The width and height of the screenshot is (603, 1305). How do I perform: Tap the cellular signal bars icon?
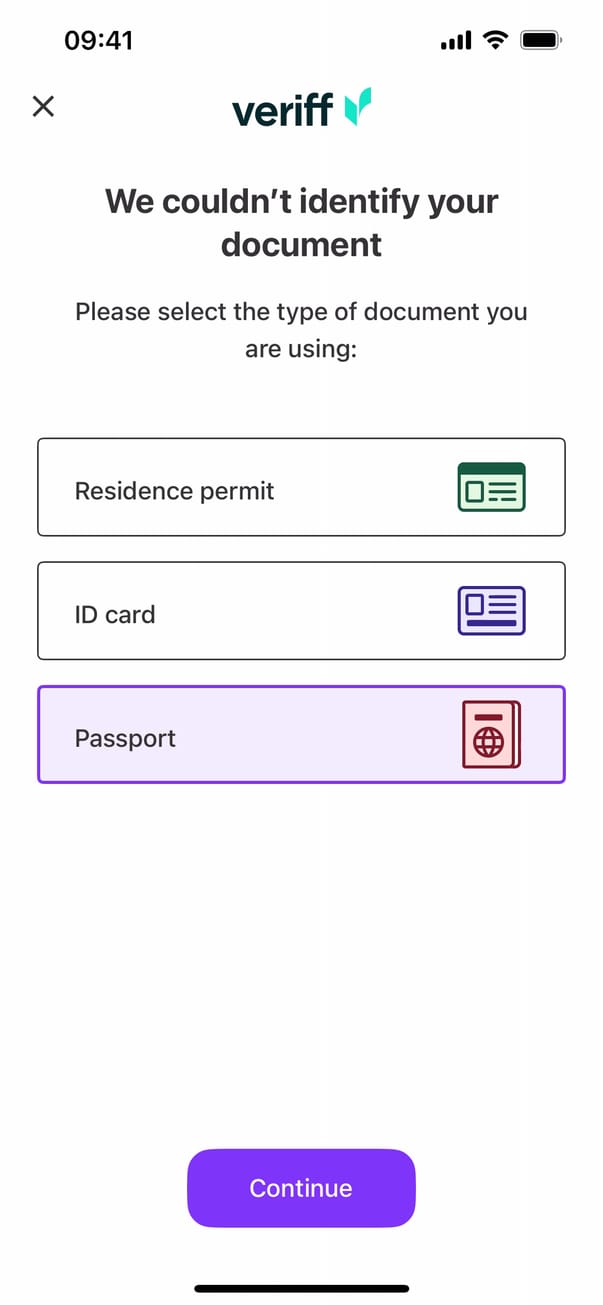coord(455,41)
